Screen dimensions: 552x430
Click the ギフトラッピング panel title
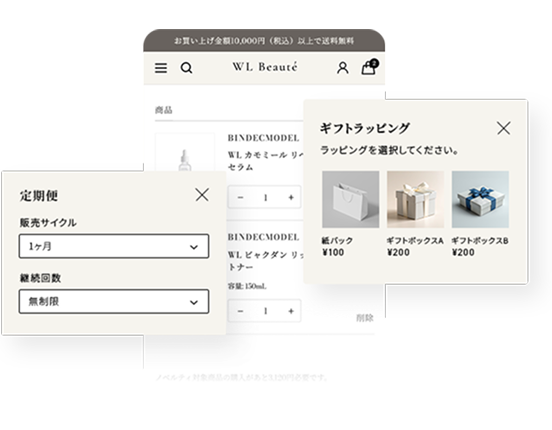pos(365,128)
